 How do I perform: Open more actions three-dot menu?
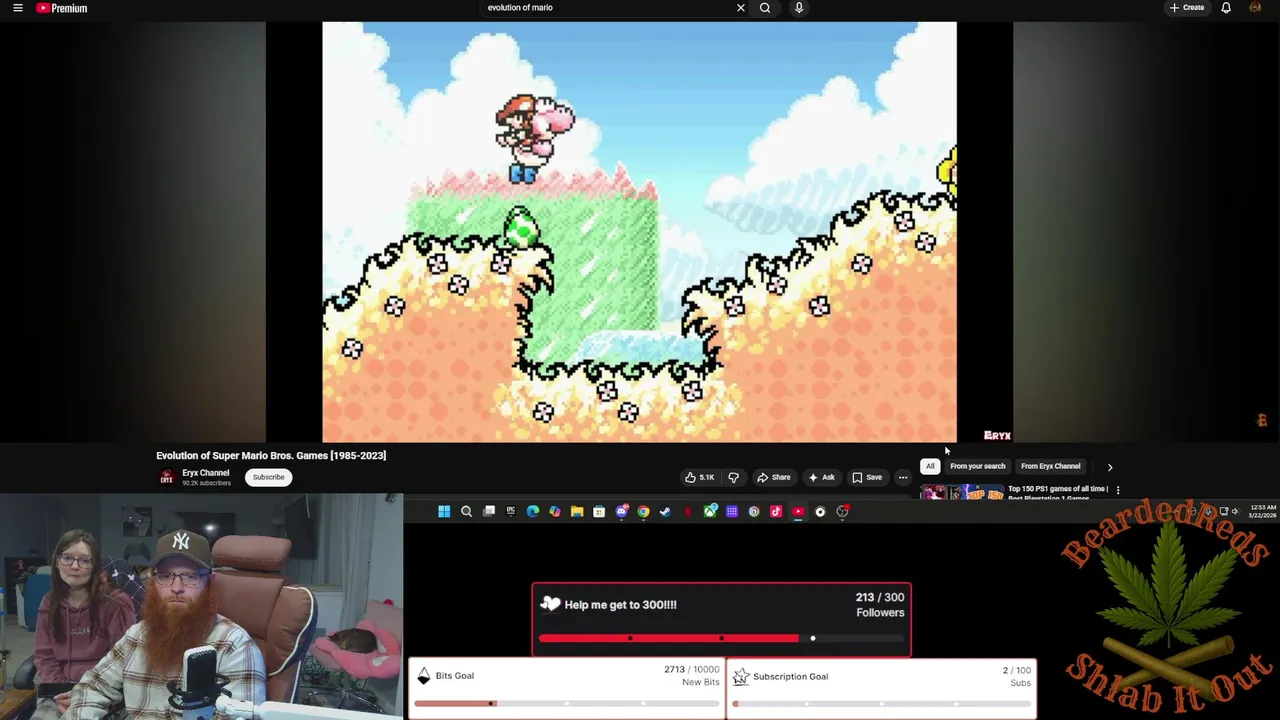(x=903, y=477)
